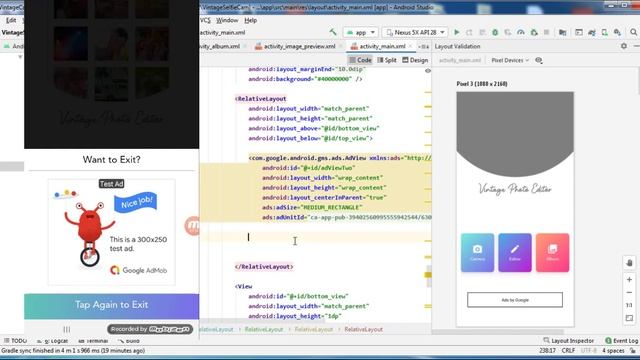
Task: Click the Camera button in layout preview
Action: [x=477, y=253]
